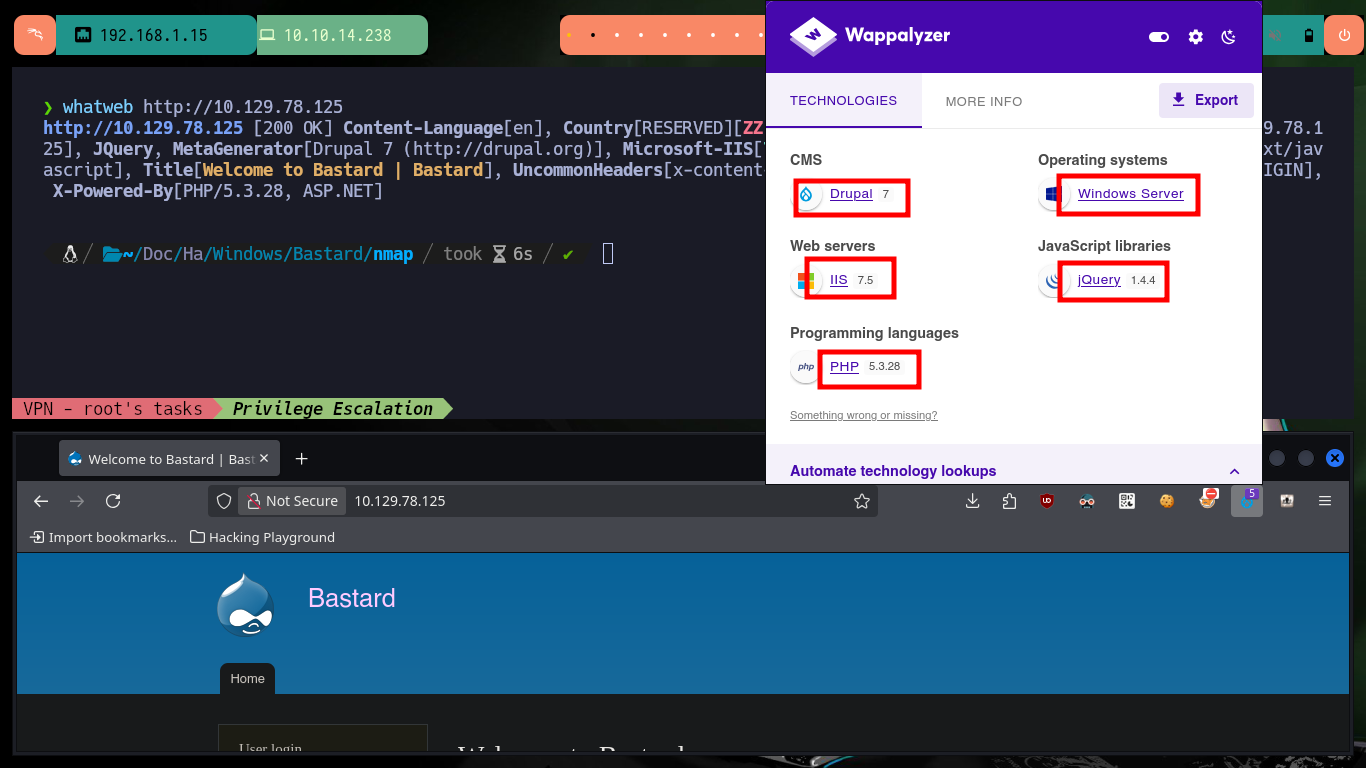Viewport: 1366px width, 768px height.
Task: Click the IIS Microsoft logo icon
Action: pyautogui.click(x=806, y=281)
